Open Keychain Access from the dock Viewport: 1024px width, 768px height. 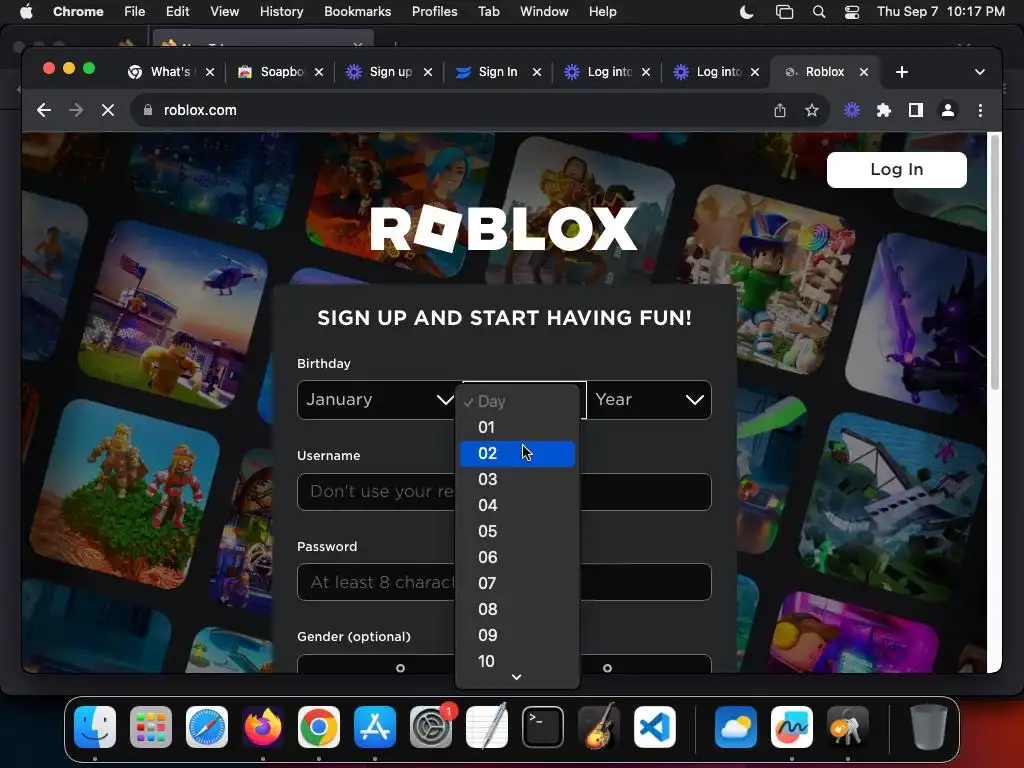pyautogui.click(x=848, y=727)
